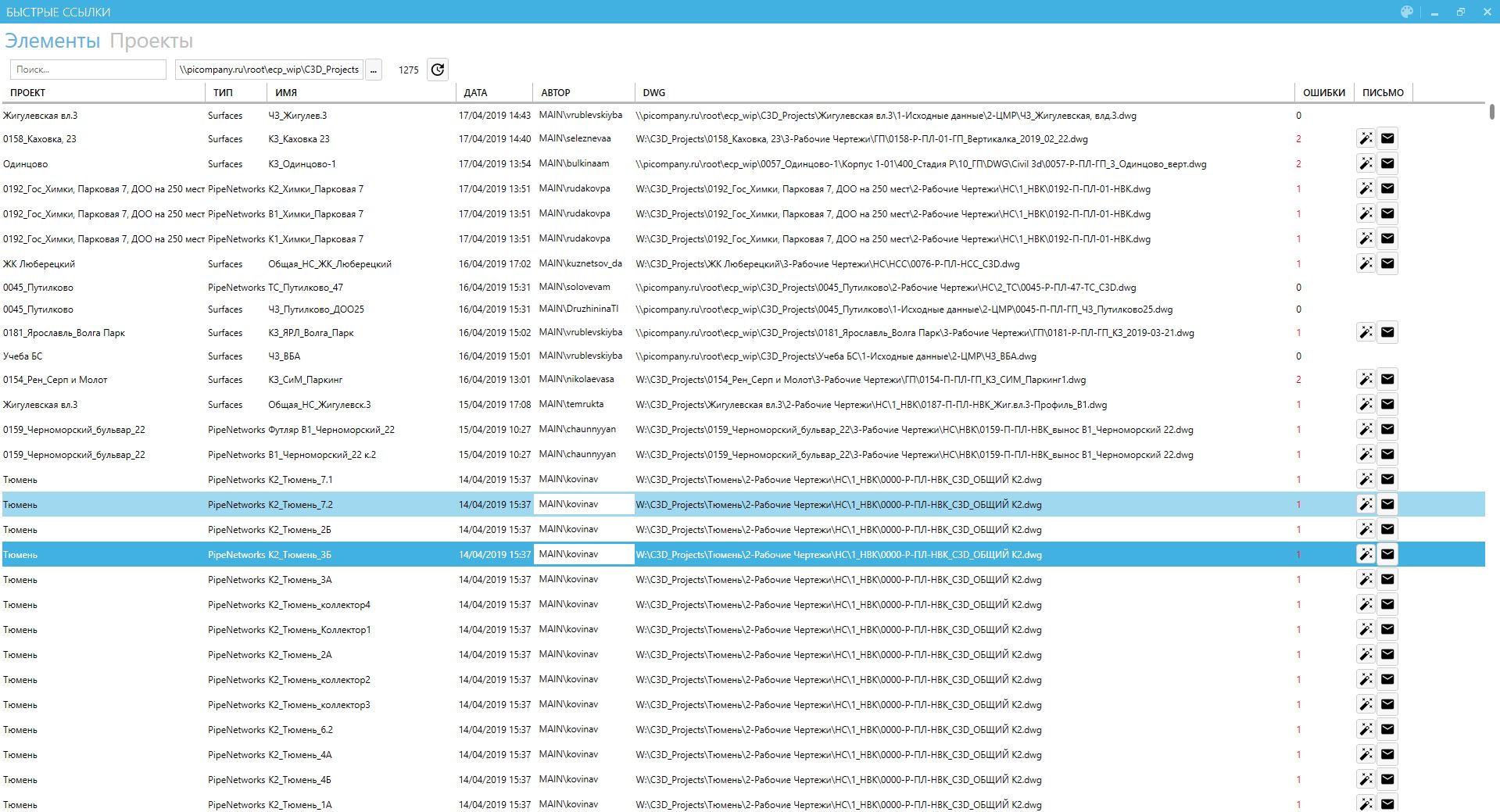1500x812 pixels.
Task: Click the refresh list button
Action: click(x=438, y=70)
